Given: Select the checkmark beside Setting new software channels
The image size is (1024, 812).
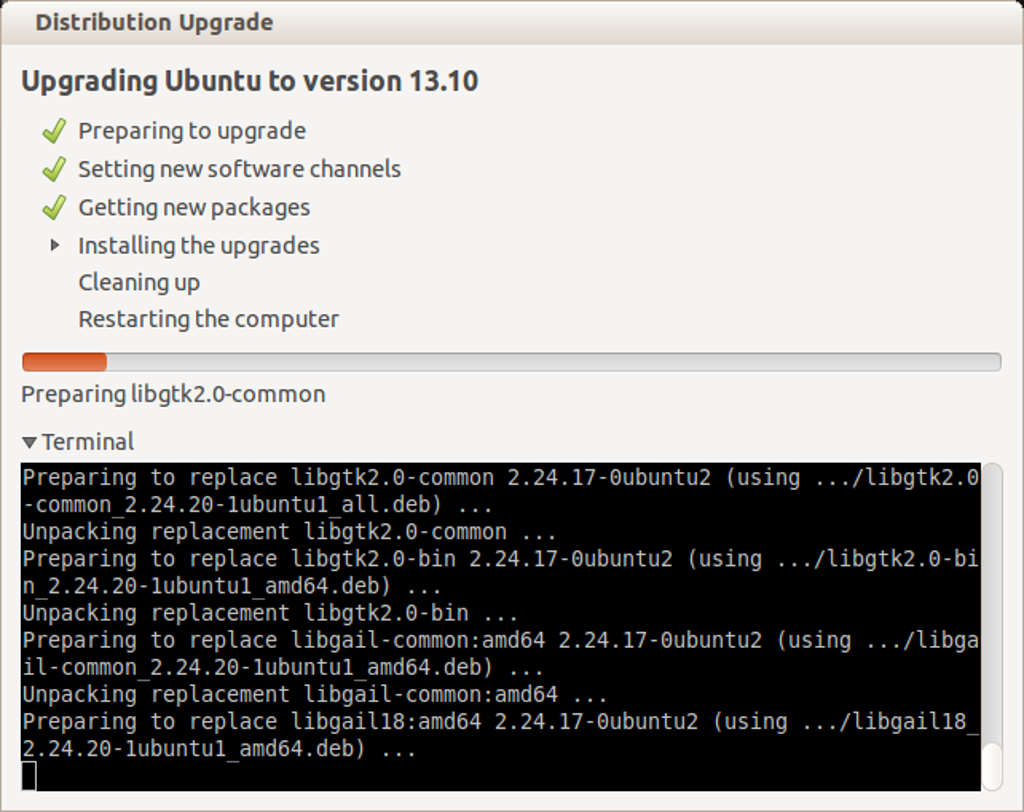Looking at the screenshot, I should click(x=53, y=169).
